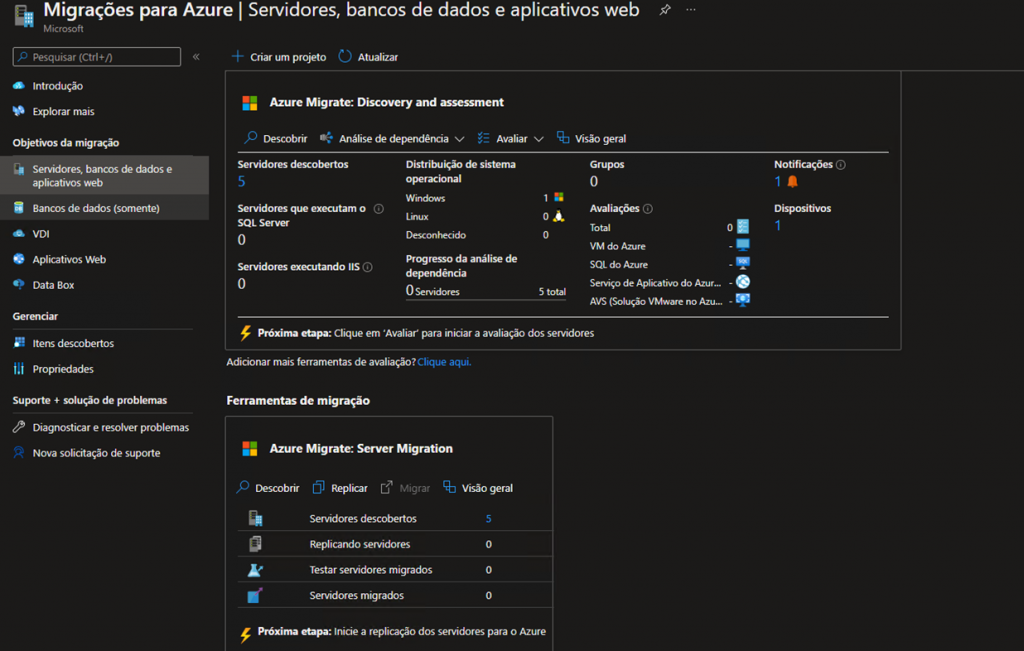
Task: Click the dependency analysis progress bar
Action: 486,300
